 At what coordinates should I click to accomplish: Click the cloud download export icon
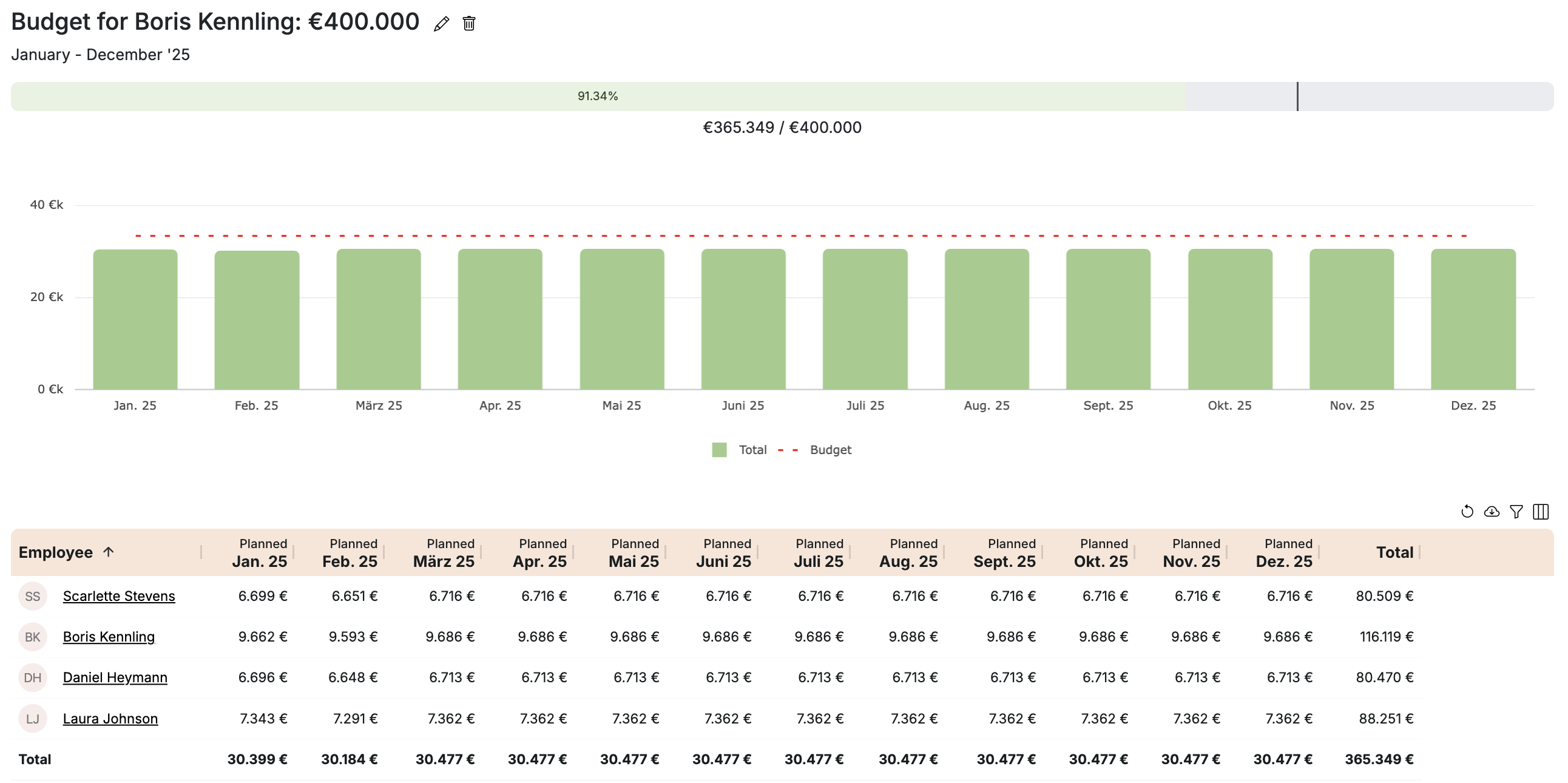1492,512
